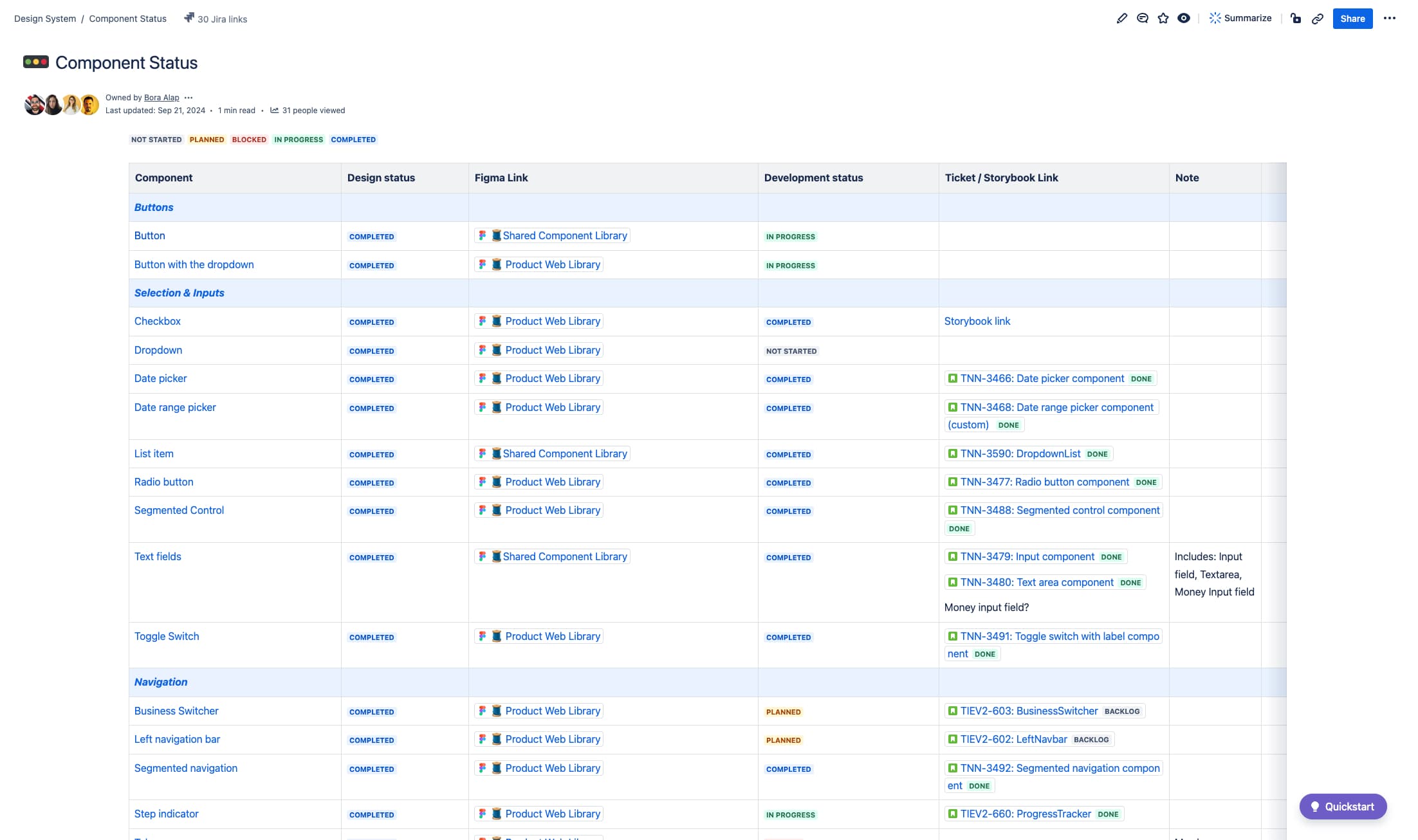Click the Share button
This screenshot has height=840, width=1418.
click(x=1352, y=19)
